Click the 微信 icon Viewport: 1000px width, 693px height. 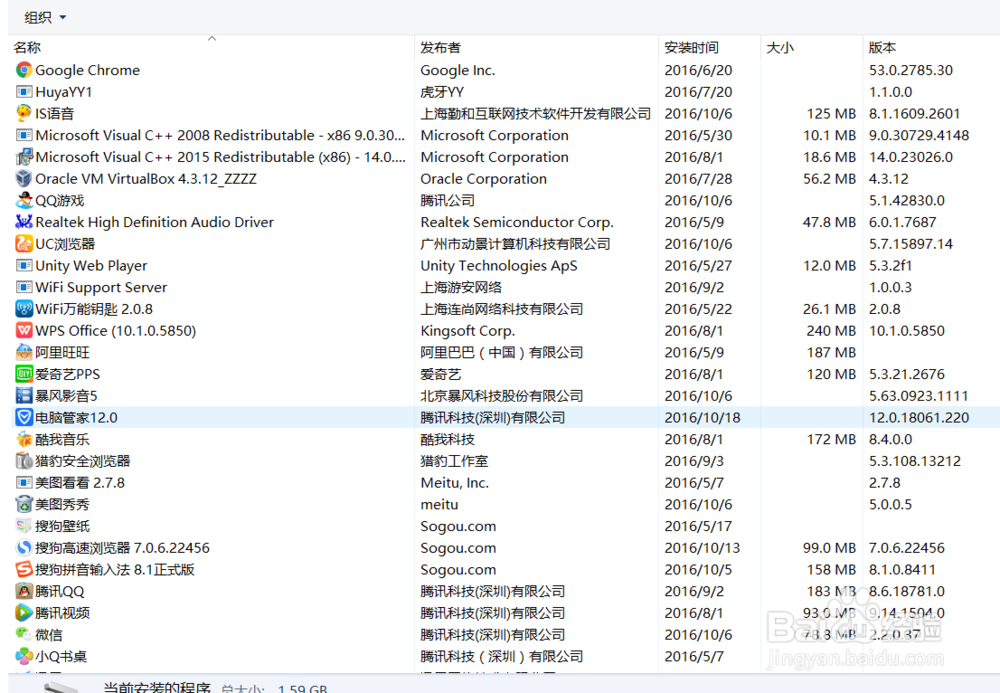24,634
